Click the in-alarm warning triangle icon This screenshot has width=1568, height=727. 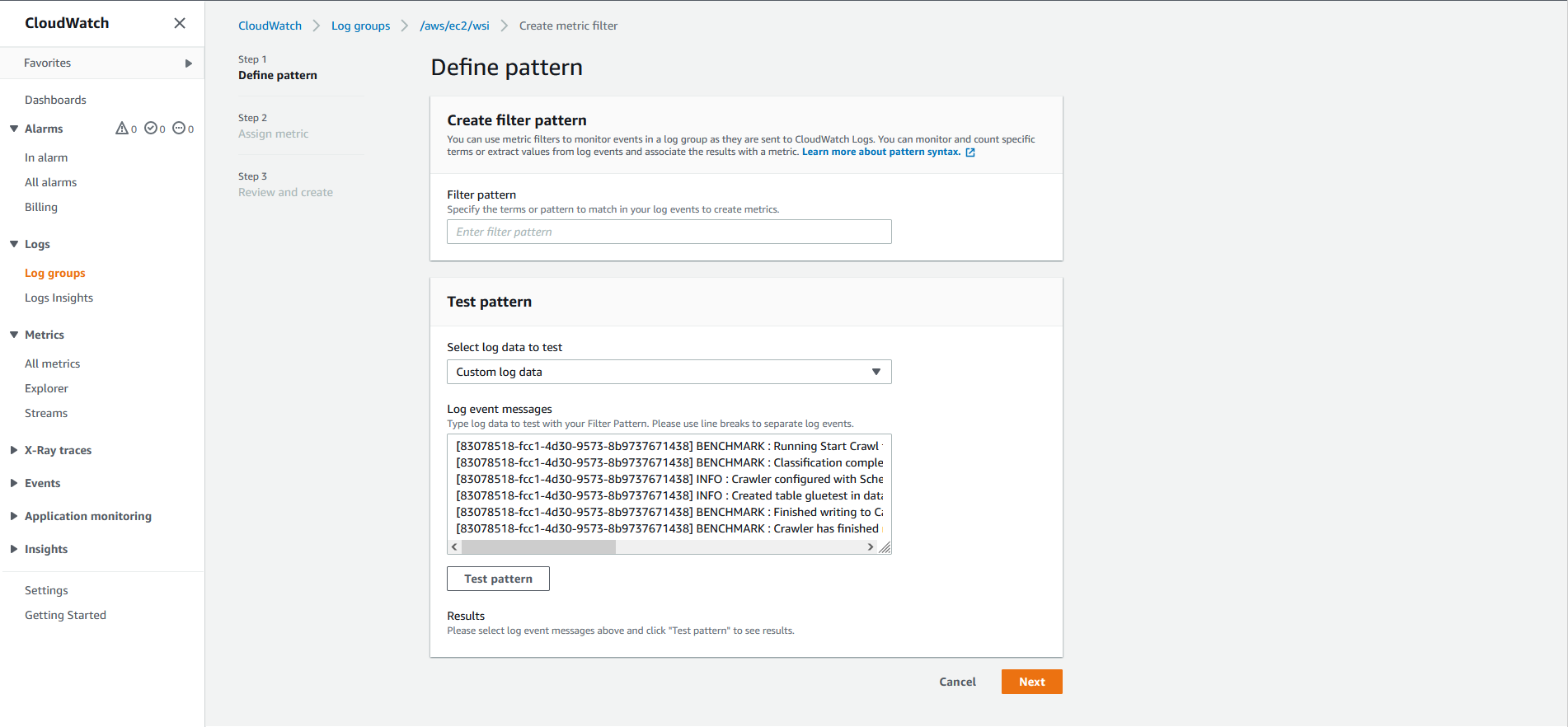tap(122, 129)
